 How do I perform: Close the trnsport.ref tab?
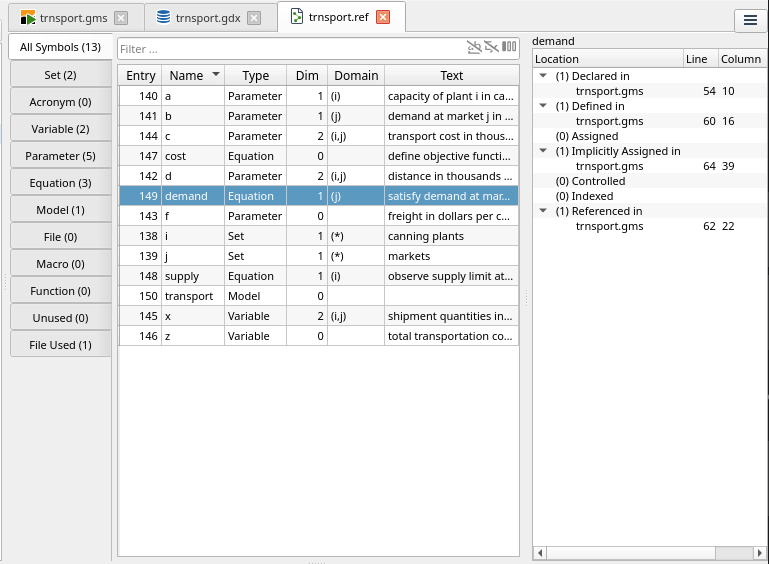[383, 17]
